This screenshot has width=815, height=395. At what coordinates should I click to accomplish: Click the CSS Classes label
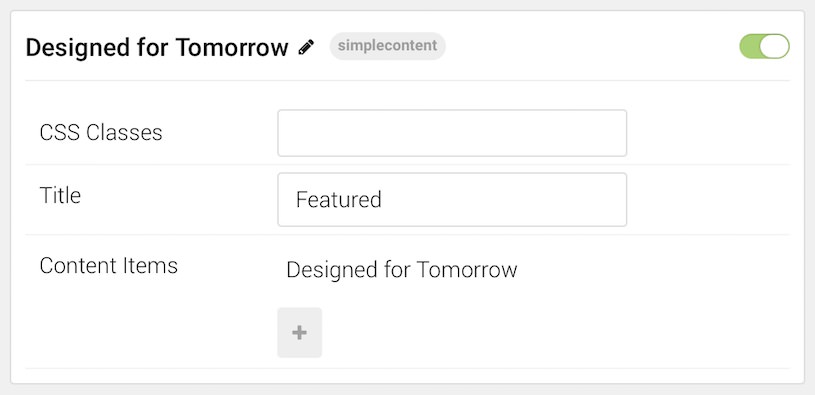[x=101, y=133]
